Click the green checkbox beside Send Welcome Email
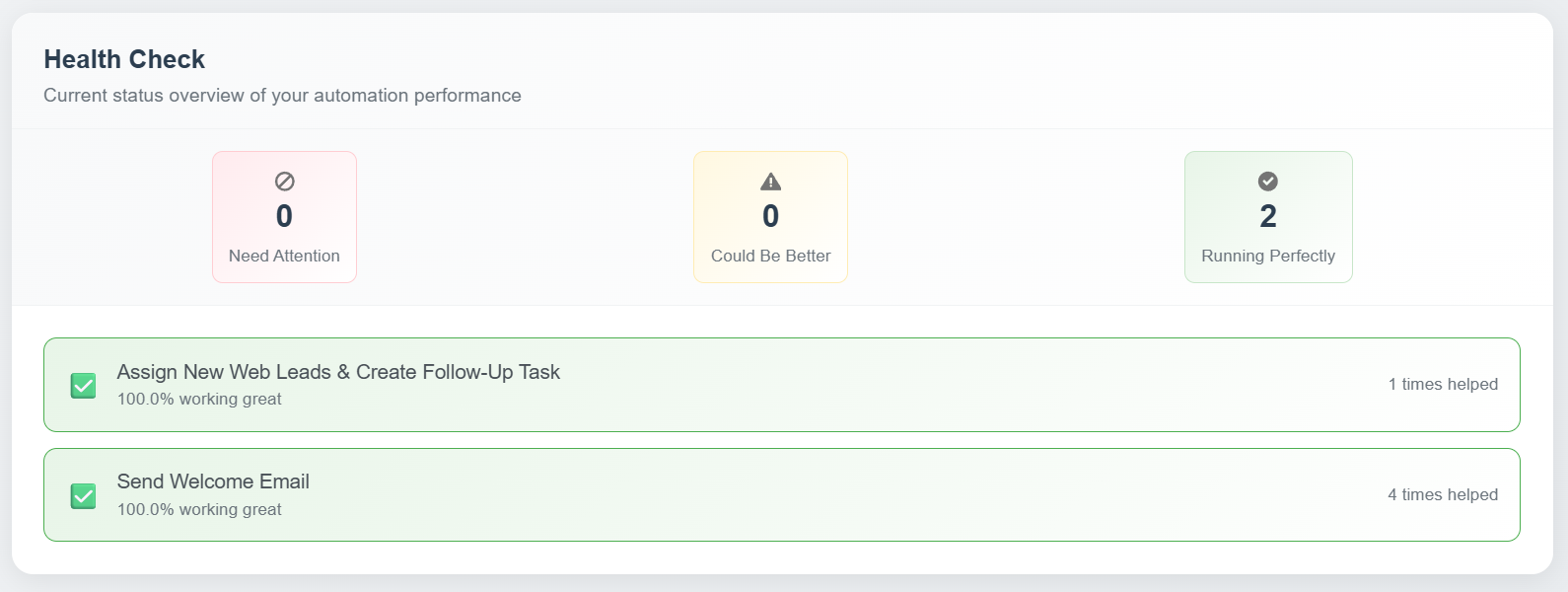1568x592 pixels. coord(83,494)
